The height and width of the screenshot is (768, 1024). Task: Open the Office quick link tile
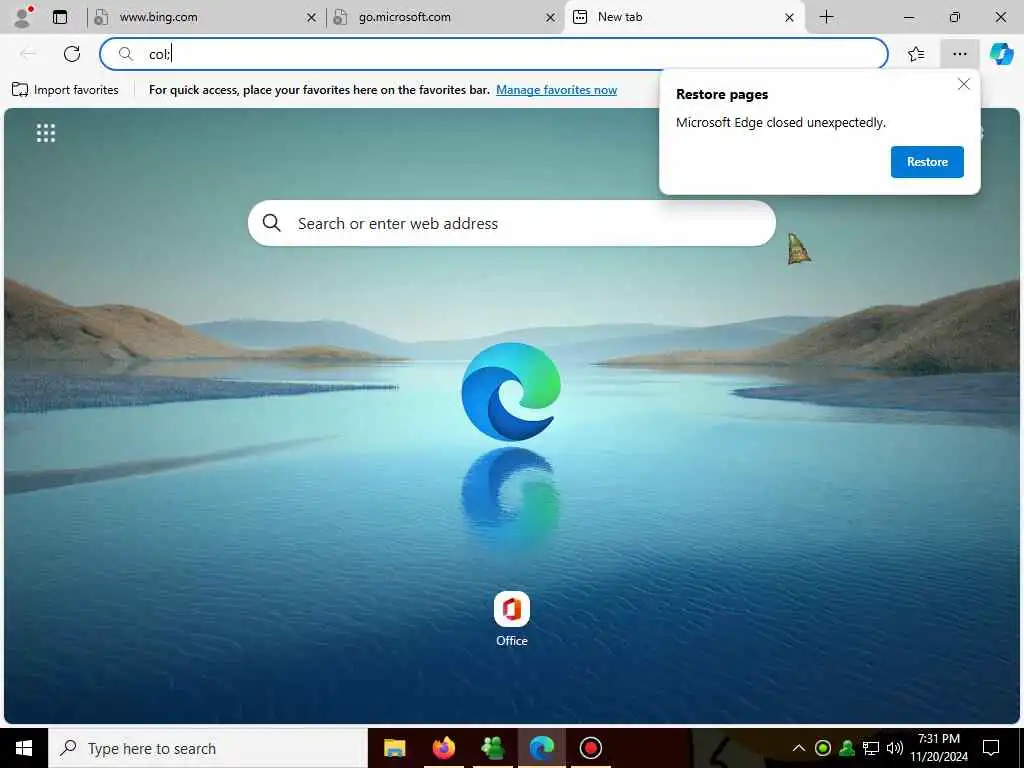[x=511, y=619]
